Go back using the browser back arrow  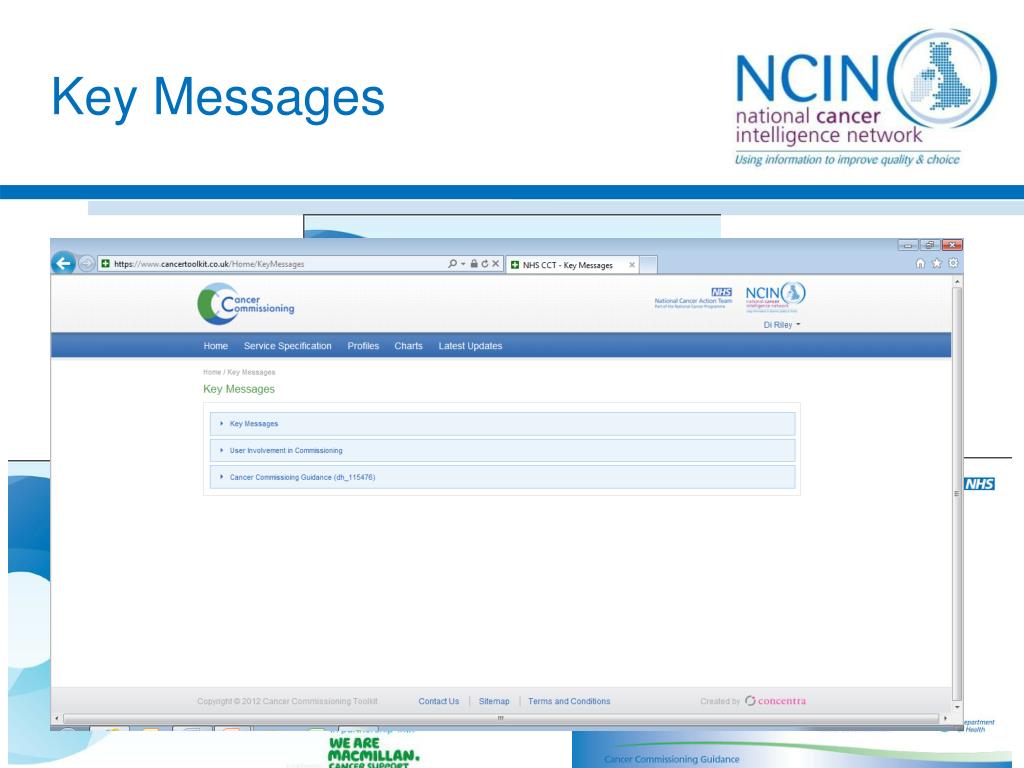pos(63,263)
